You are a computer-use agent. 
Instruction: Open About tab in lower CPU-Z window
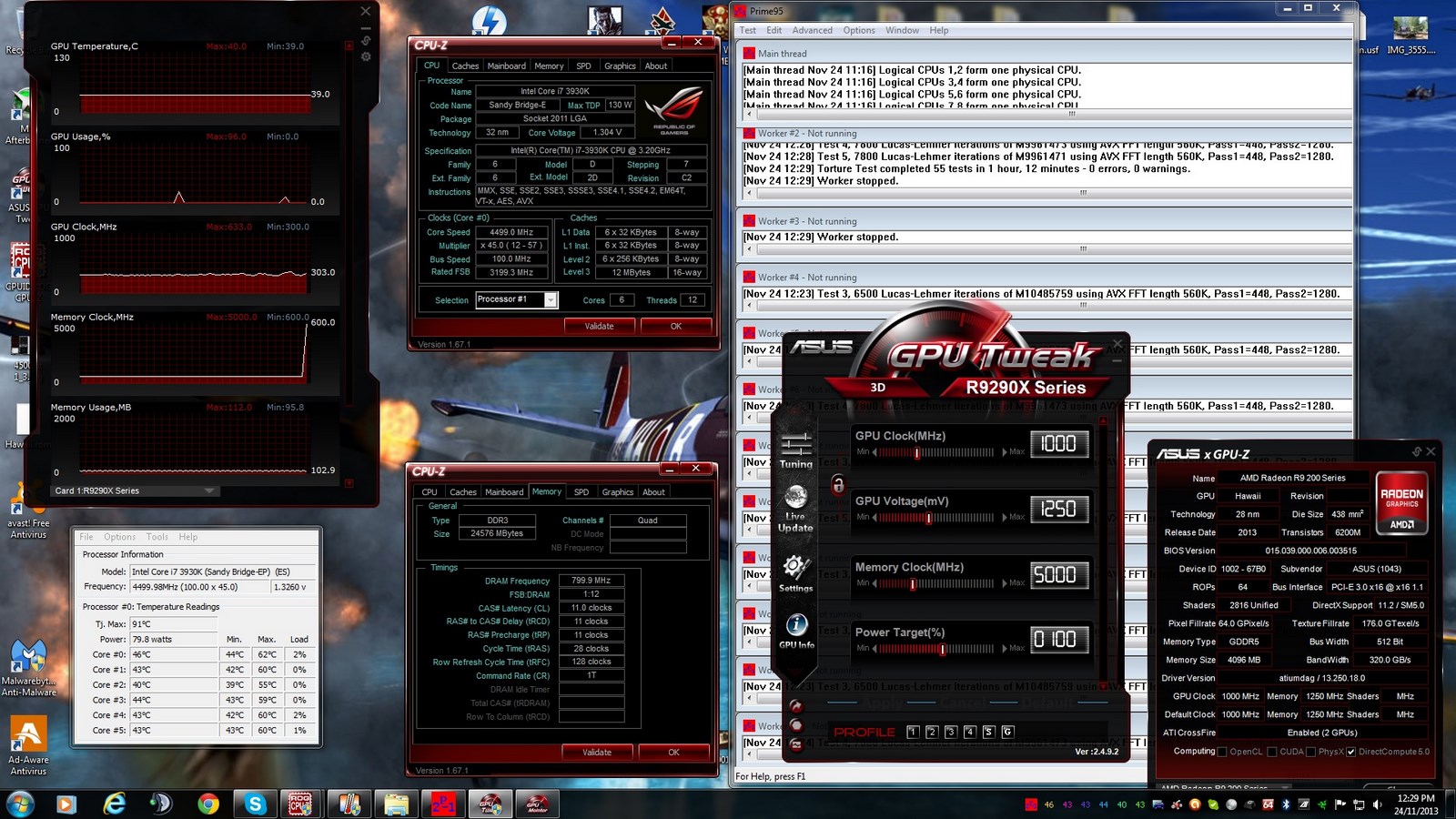click(x=653, y=492)
